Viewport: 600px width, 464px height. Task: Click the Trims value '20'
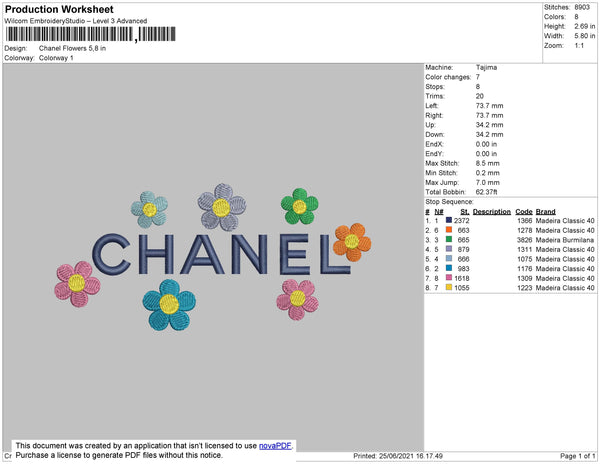(x=480, y=96)
